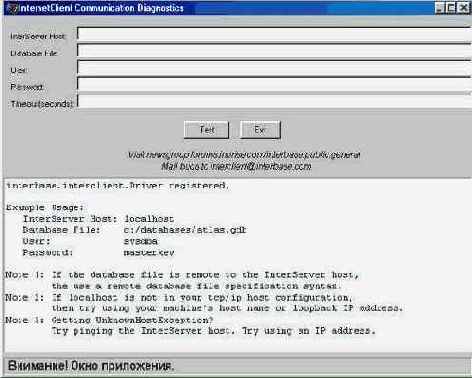This screenshot has height=378, width=472.
Task: Click the note about remote database file
Action: 182,275
